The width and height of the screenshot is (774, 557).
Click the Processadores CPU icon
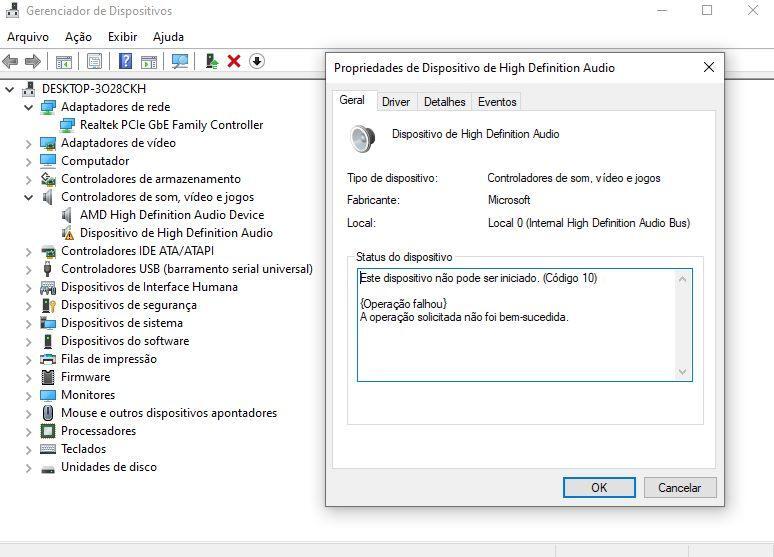coord(48,431)
